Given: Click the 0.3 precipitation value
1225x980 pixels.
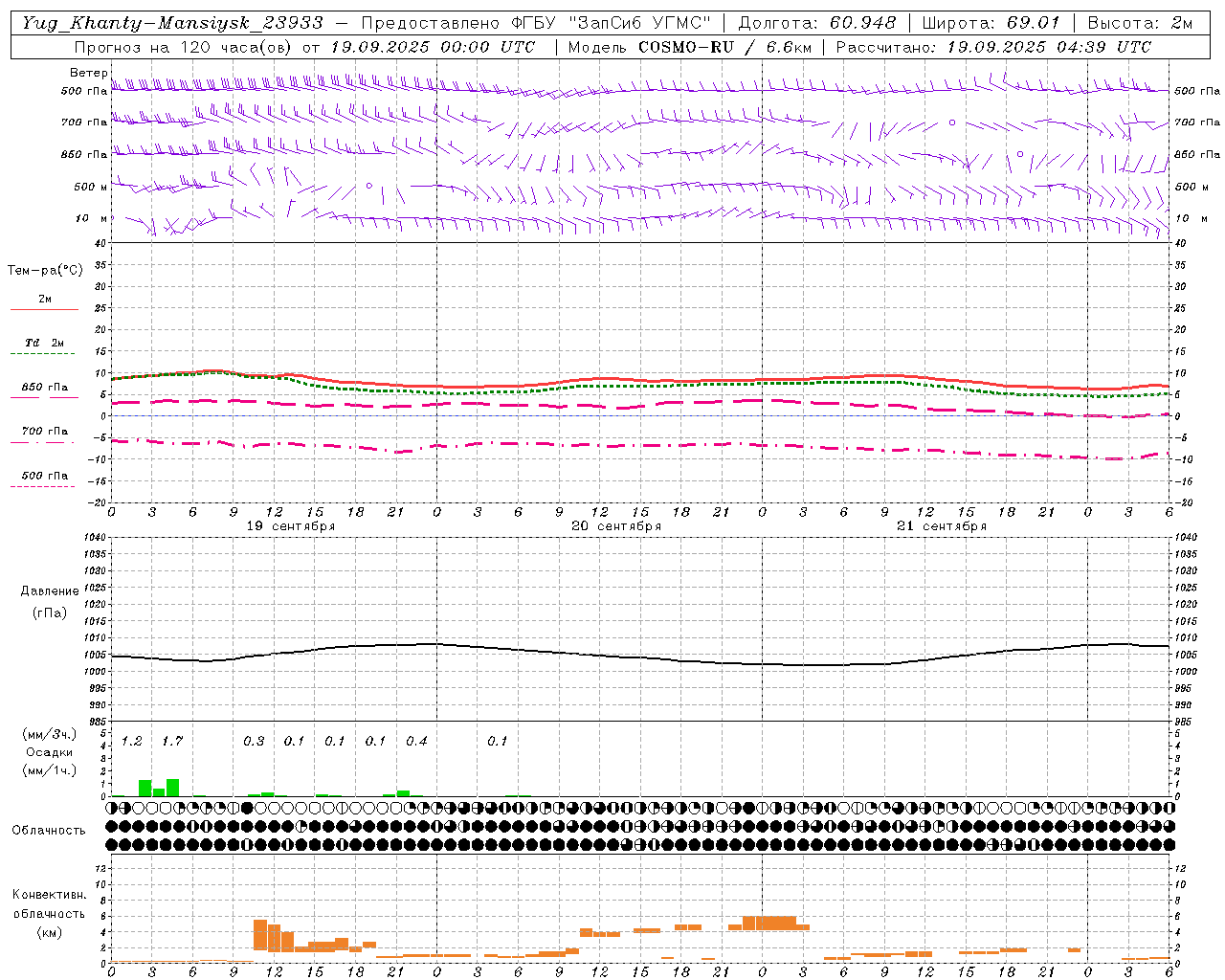Looking at the screenshot, I should [254, 742].
